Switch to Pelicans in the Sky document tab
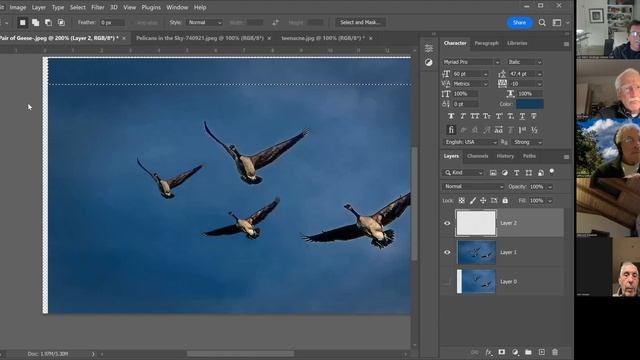The width and height of the screenshot is (640, 360). coord(200,38)
